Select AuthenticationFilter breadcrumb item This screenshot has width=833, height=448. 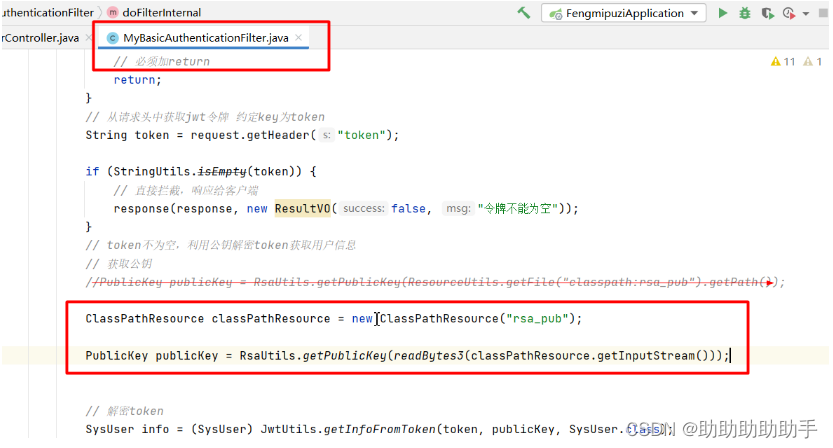coord(47,12)
